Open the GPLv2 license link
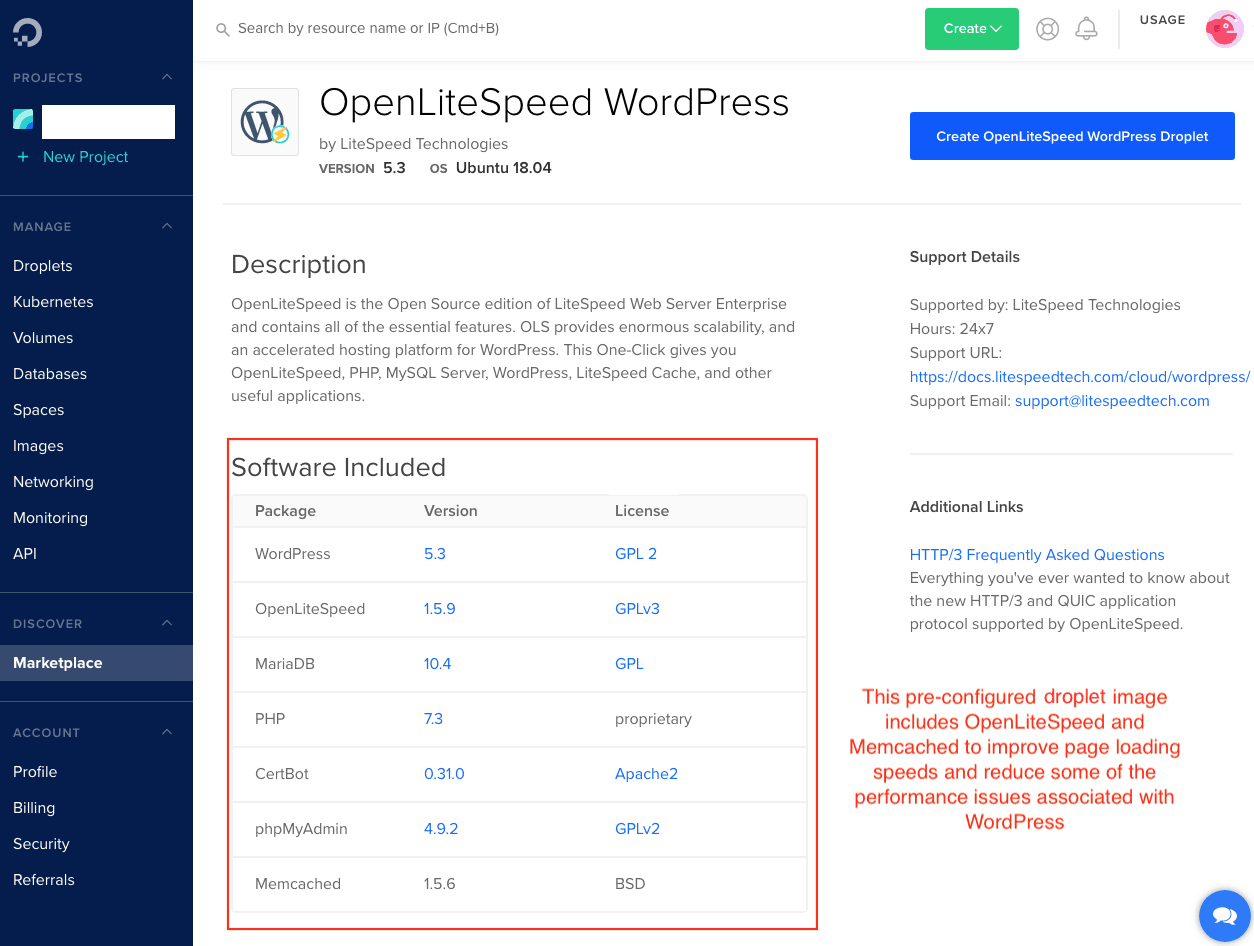 [637, 829]
